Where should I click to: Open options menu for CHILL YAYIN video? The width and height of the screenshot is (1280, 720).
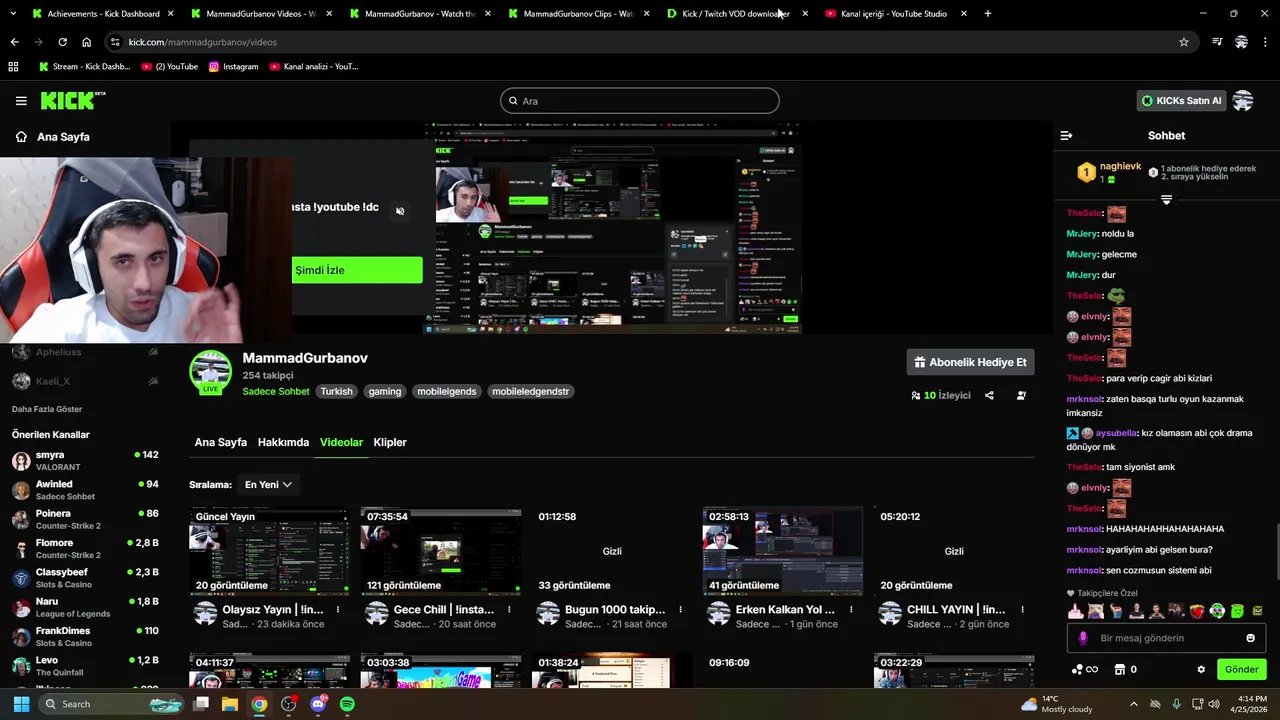[x=1022, y=609]
